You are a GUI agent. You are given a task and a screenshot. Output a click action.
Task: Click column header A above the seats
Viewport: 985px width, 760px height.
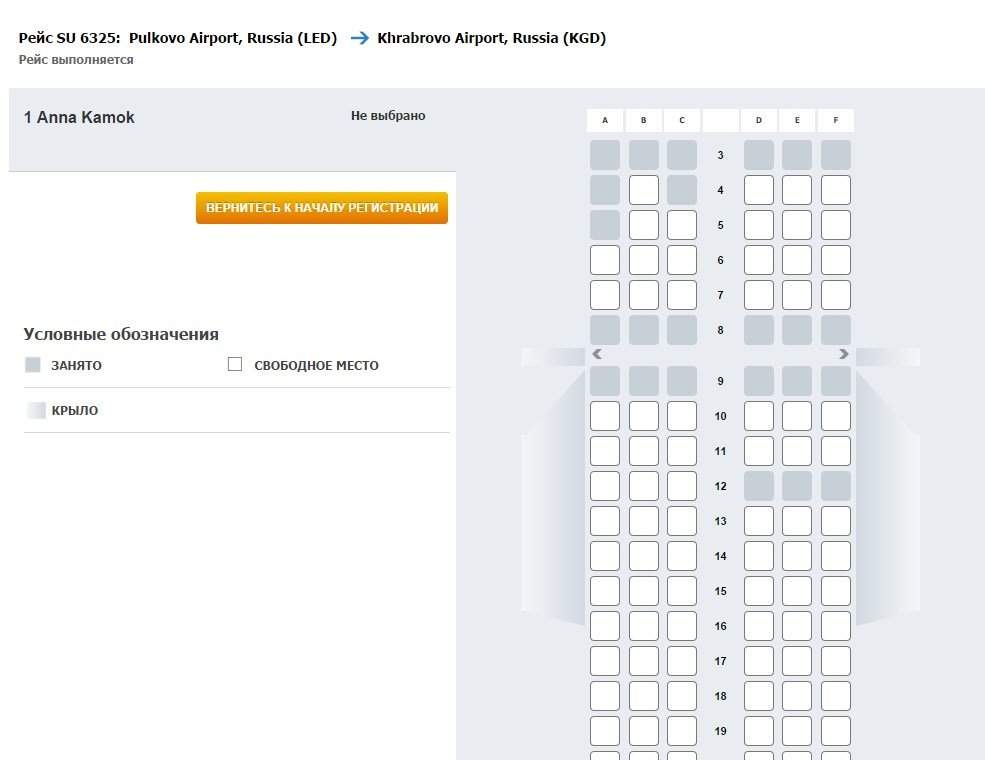(x=605, y=121)
